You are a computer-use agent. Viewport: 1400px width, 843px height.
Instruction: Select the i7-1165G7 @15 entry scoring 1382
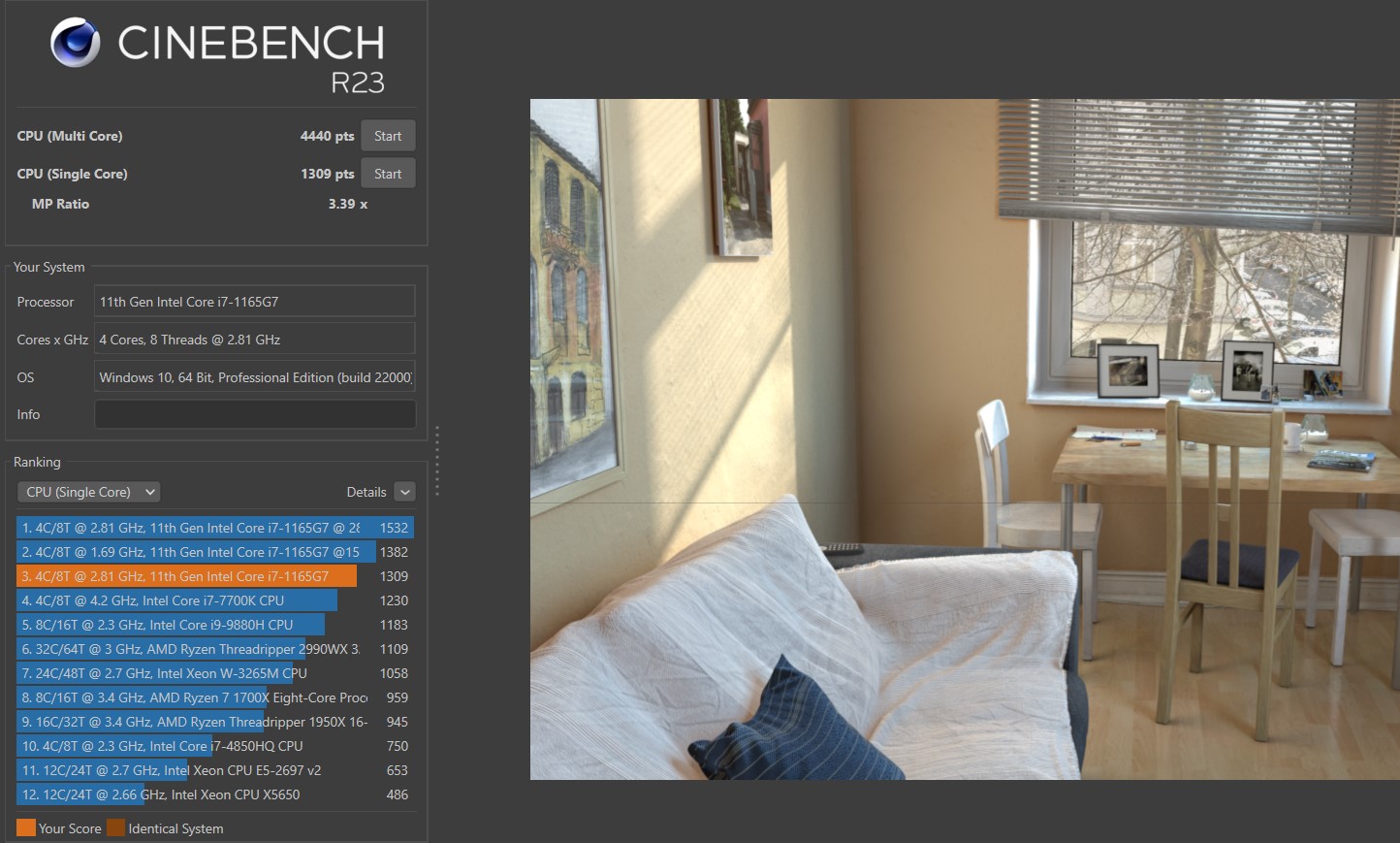(194, 552)
